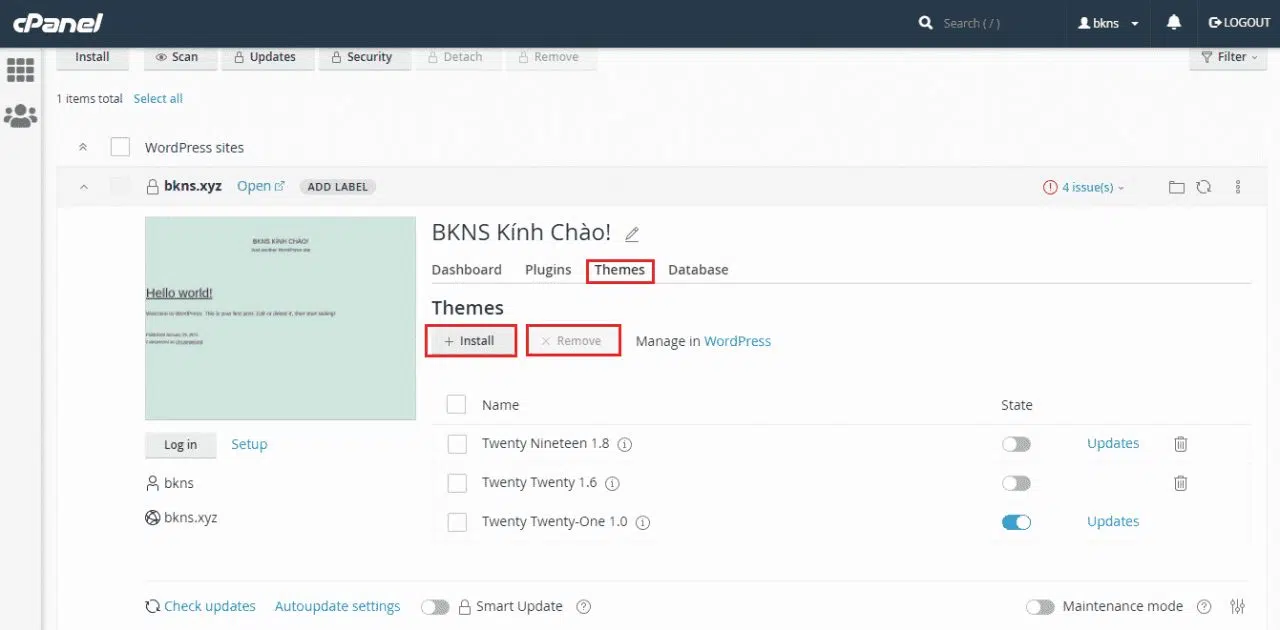The image size is (1280, 630).
Task: Open the bkns user account dropdown
Action: click(x=1108, y=23)
